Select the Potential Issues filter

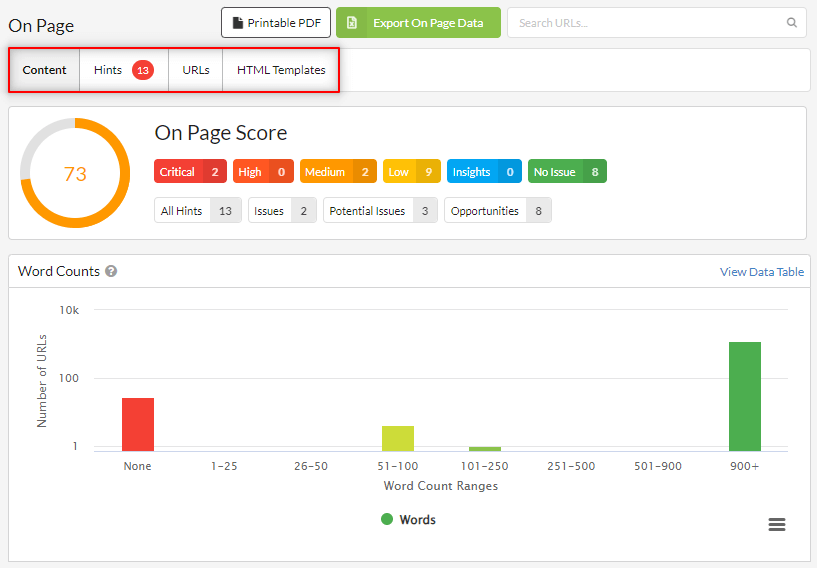point(380,211)
